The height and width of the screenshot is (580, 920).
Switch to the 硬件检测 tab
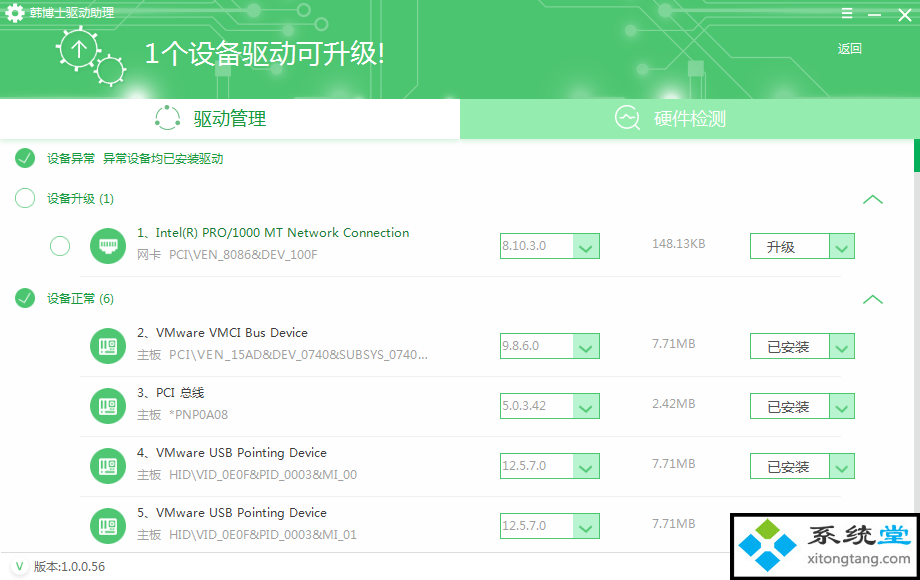690,118
